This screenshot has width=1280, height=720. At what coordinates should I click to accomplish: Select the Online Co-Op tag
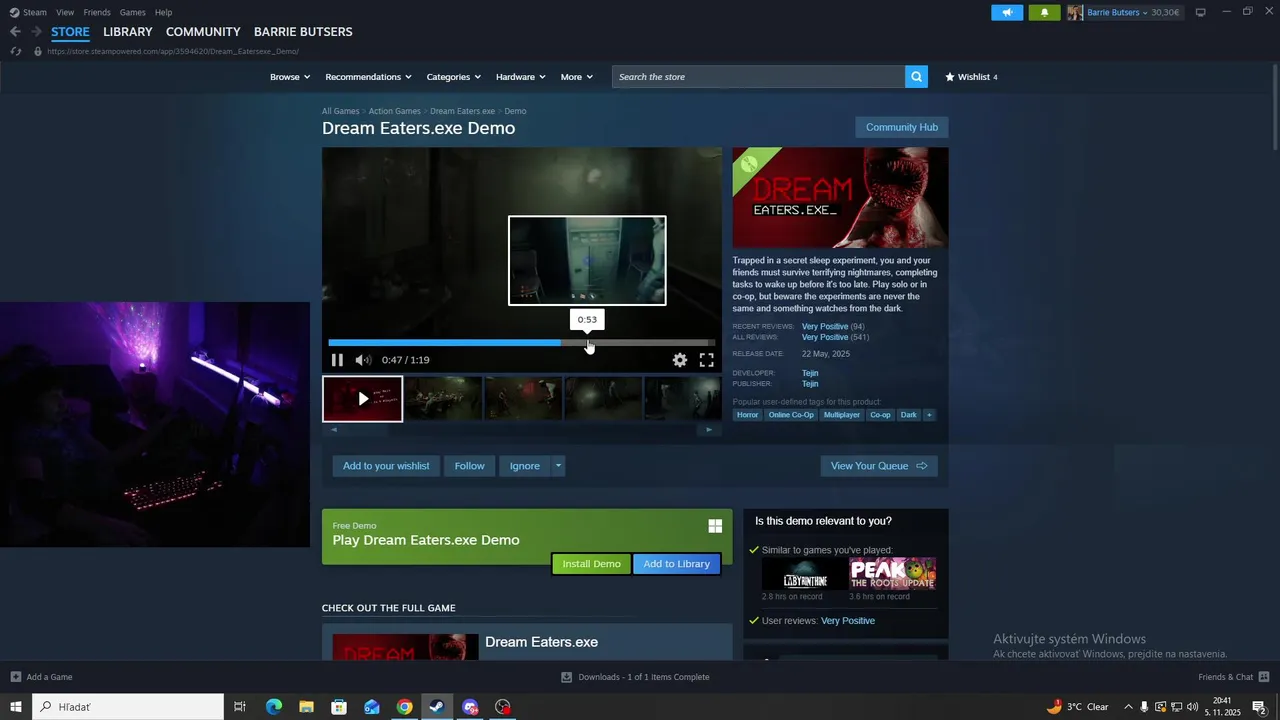tap(791, 415)
